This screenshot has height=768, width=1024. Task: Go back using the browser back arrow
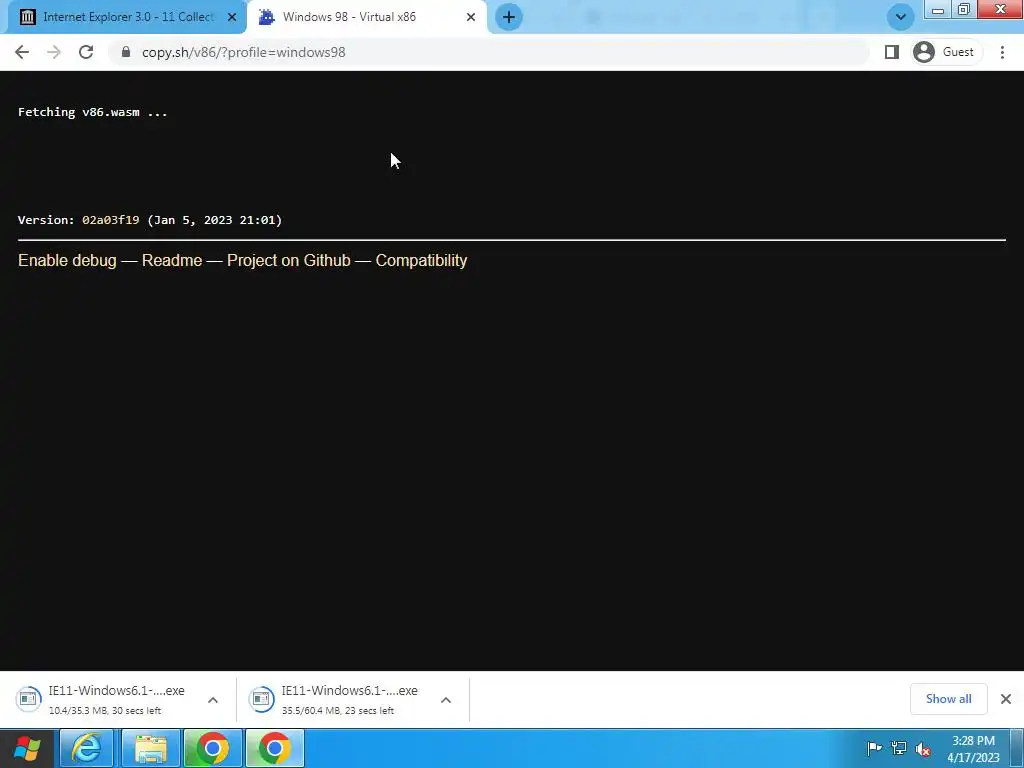pyautogui.click(x=22, y=52)
